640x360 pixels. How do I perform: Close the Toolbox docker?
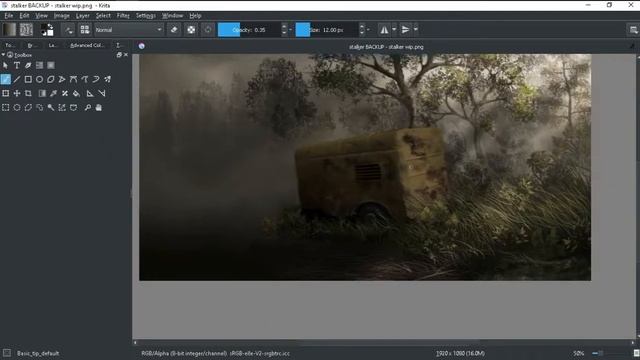(126, 55)
